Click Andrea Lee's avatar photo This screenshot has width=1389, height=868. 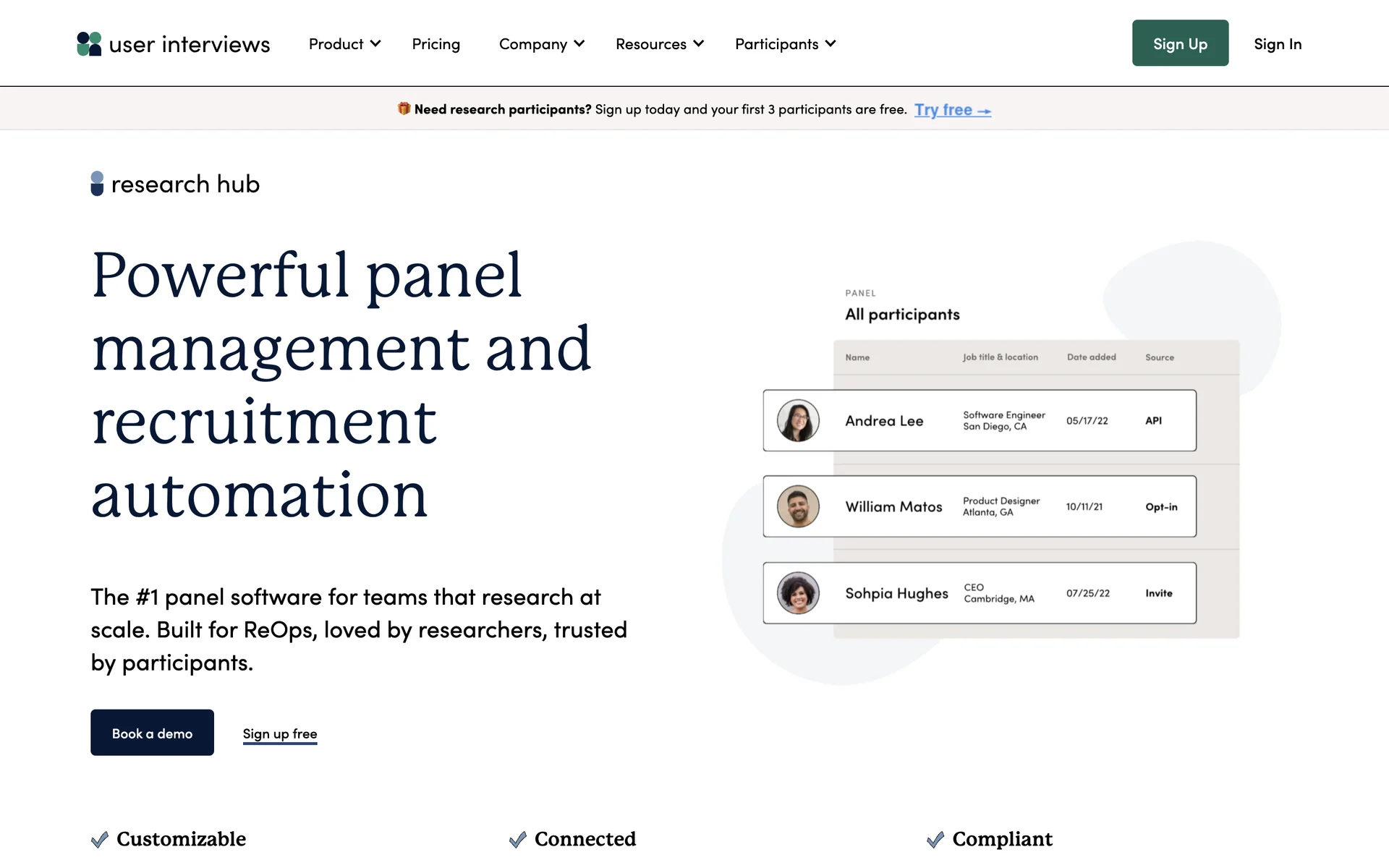[x=798, y=421]
